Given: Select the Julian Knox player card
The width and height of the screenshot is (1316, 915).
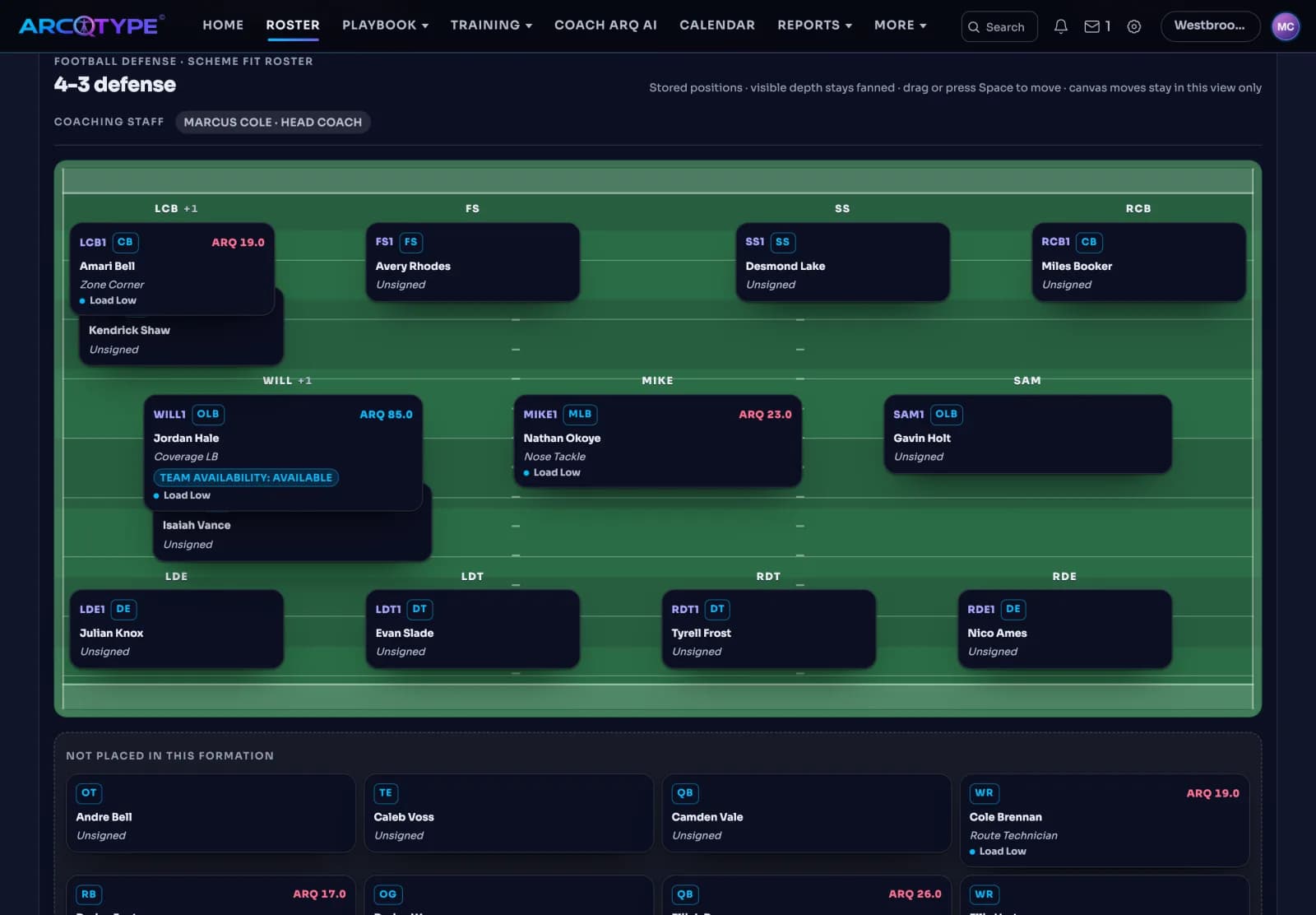Looking at the screenshot, I should [177, 629].
